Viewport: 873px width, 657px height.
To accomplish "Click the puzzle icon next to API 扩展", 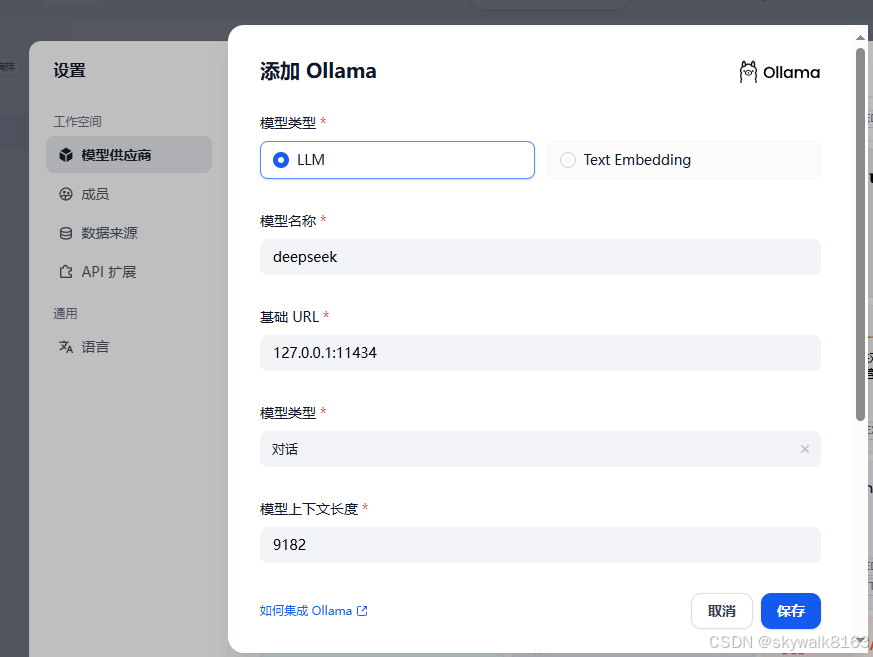I will pyautogui.click(x=66, y=272).
